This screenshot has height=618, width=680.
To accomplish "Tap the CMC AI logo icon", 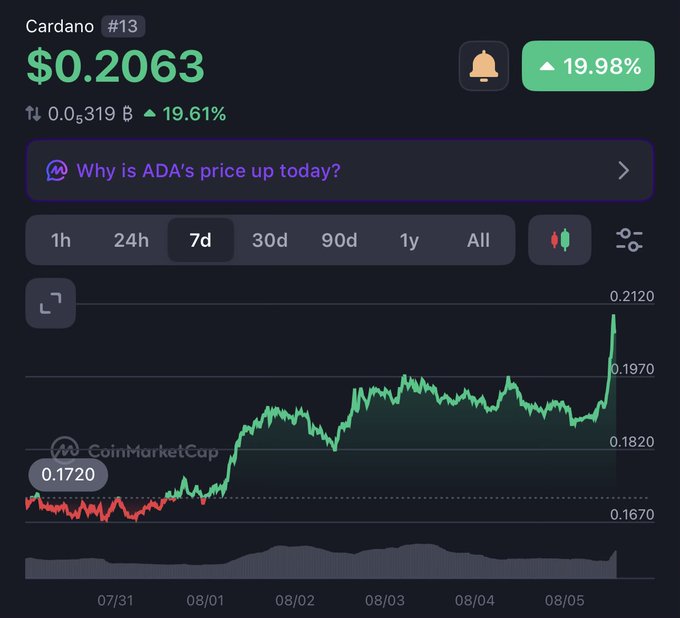I will 57,170.
